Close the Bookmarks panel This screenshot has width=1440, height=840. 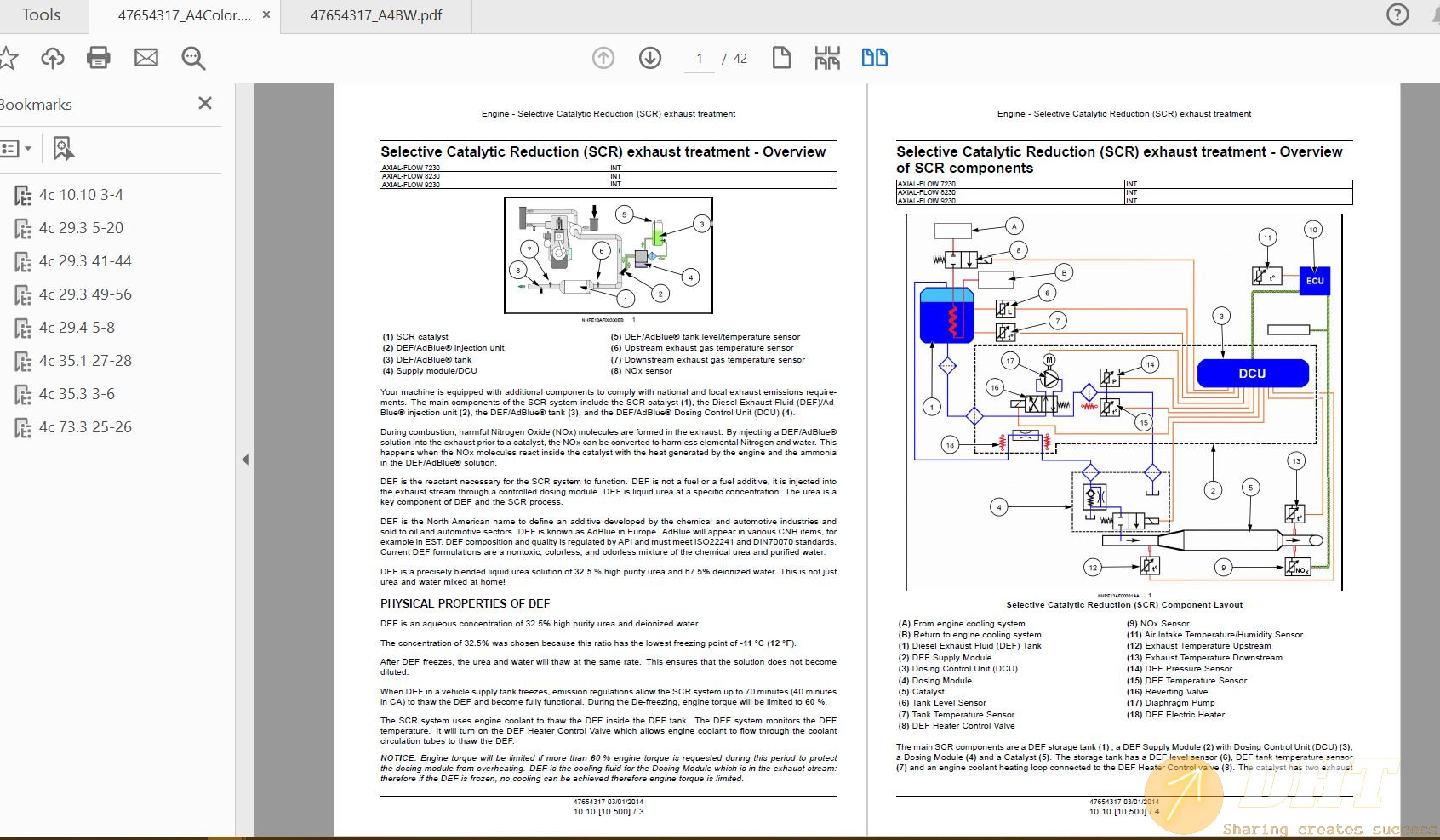point(205,103)
